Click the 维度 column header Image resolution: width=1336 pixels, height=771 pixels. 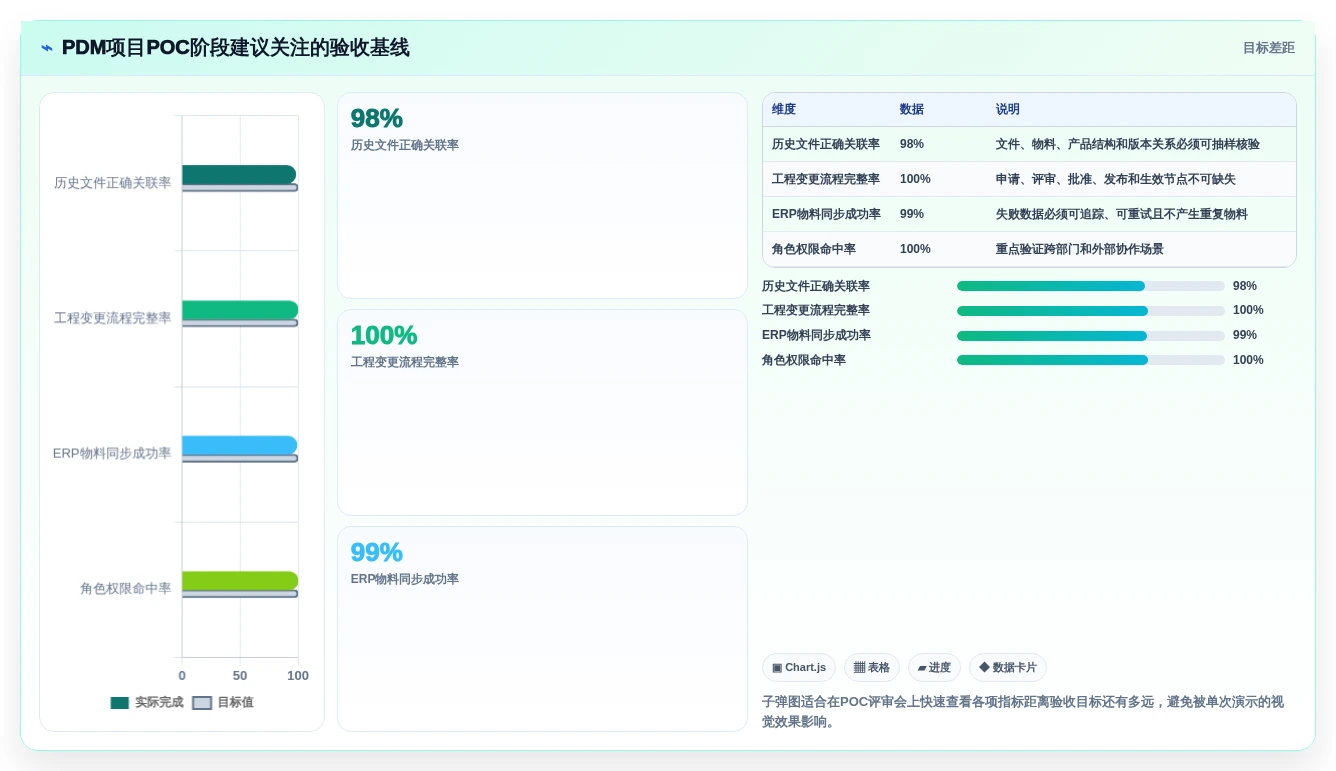784,110
